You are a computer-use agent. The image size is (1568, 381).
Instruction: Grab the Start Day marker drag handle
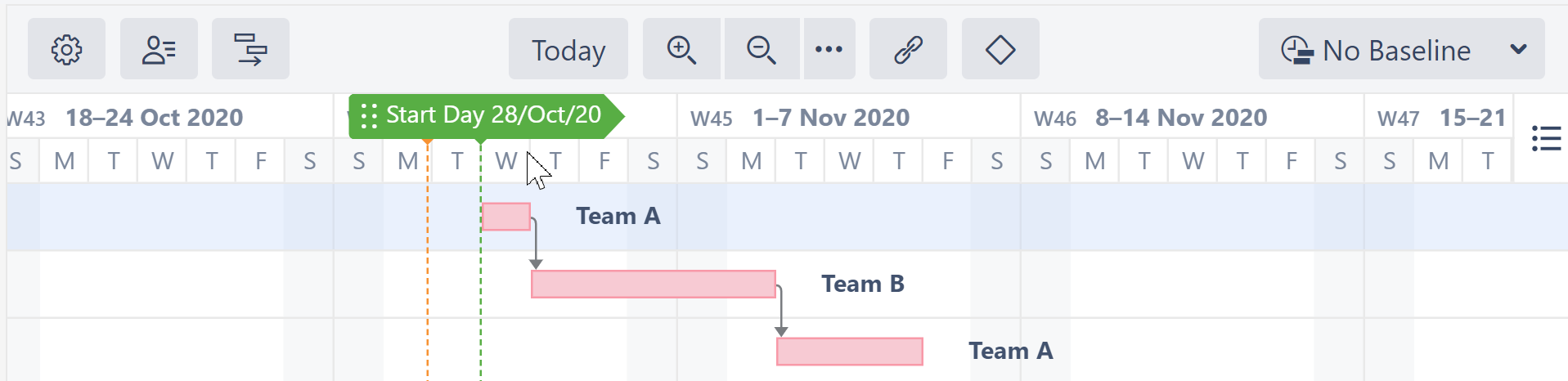(369, 116)
